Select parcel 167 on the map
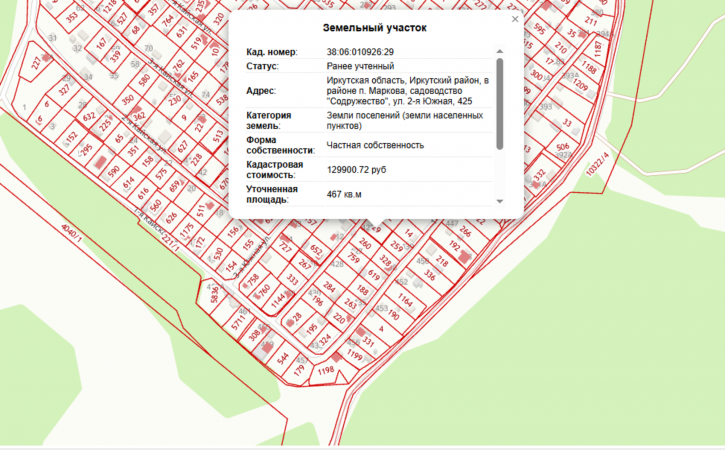 (x=101, y=43)
